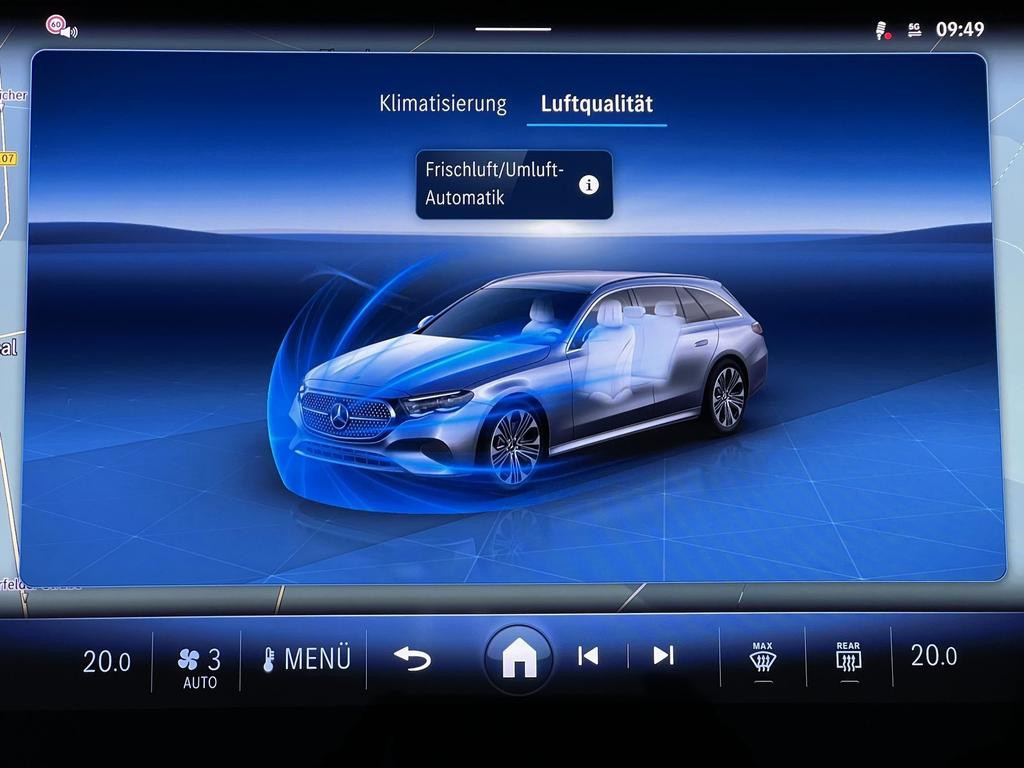
Task: Tap the 09:49 clock
Action: (960, 29)
